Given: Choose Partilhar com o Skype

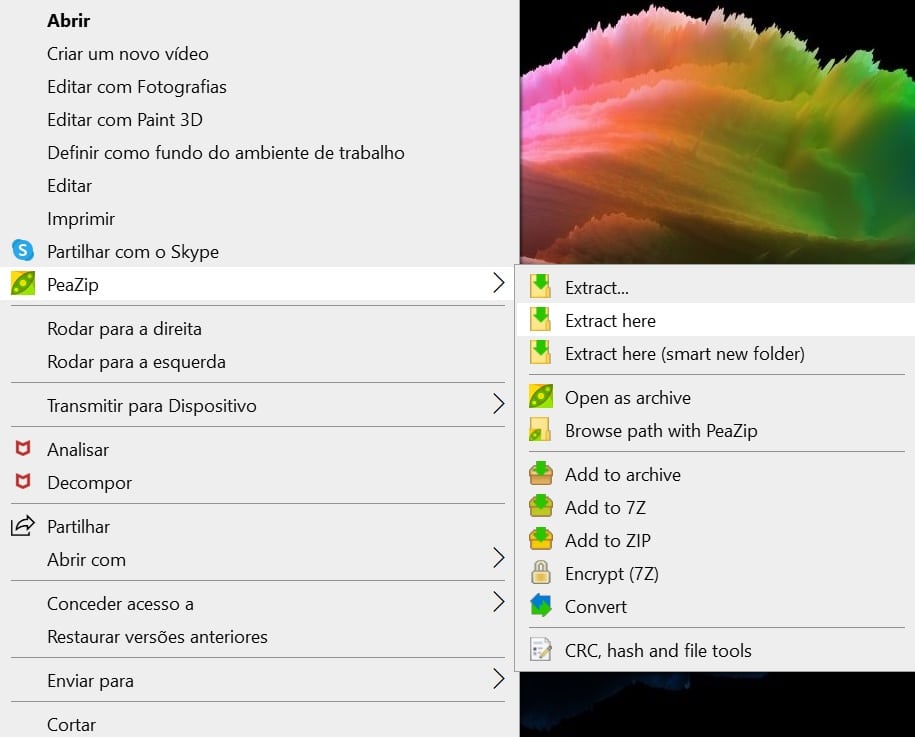Looking at the screenshot, I should (133, 252).
